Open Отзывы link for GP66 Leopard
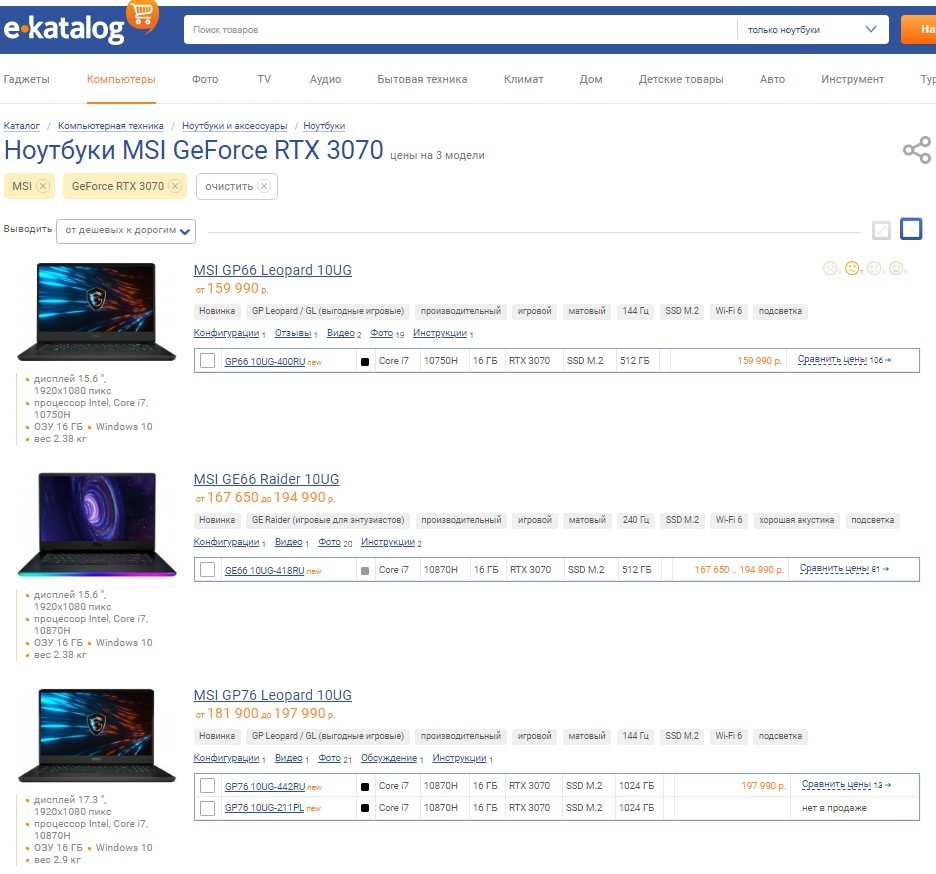 coord(292,333)
